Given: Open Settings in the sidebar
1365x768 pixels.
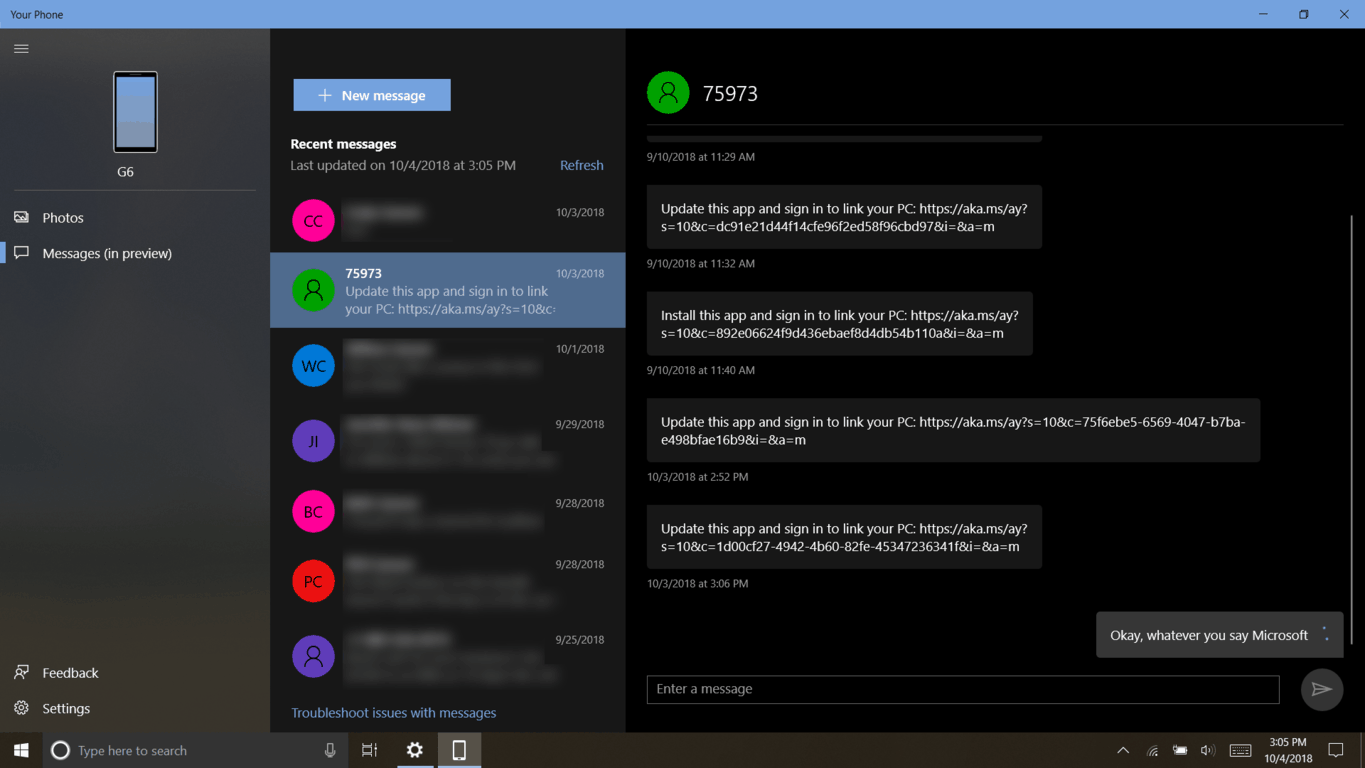Looking at the screenshot, I should (x=135, y=708).
